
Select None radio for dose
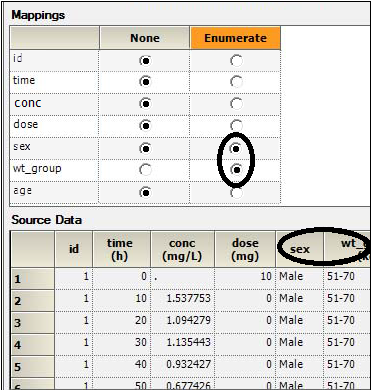point(145,126)
